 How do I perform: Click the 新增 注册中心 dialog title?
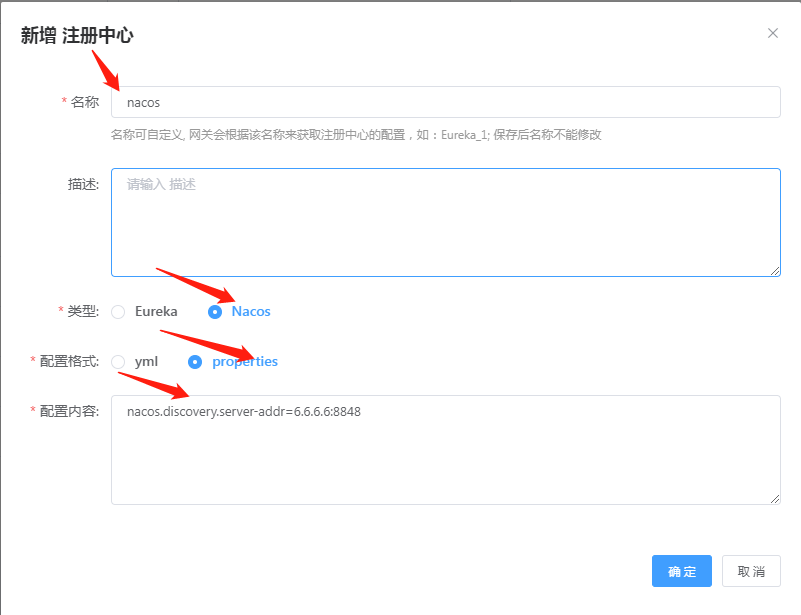coord(77,36)
